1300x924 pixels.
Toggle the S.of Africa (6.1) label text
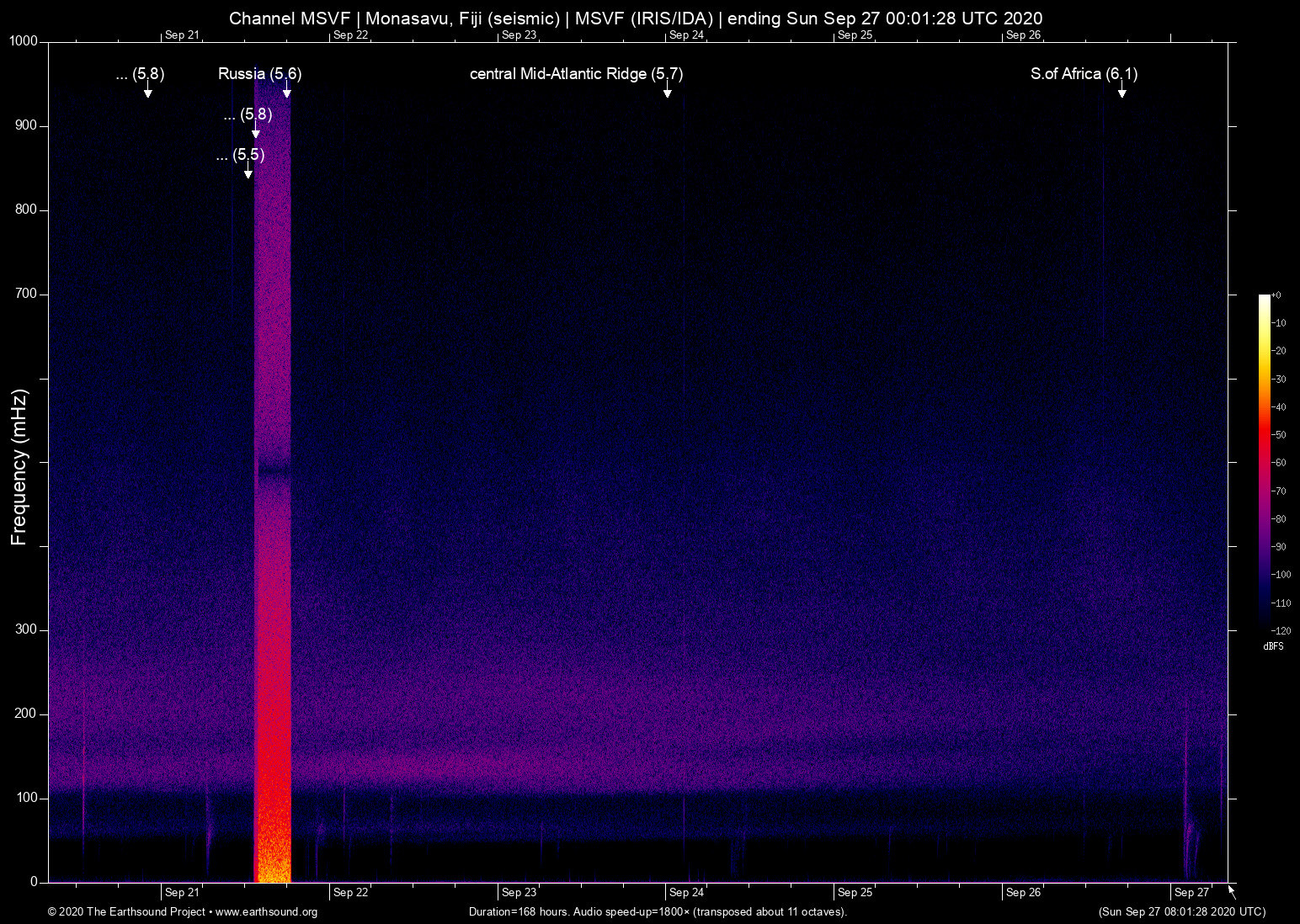tap(1084, 74)
